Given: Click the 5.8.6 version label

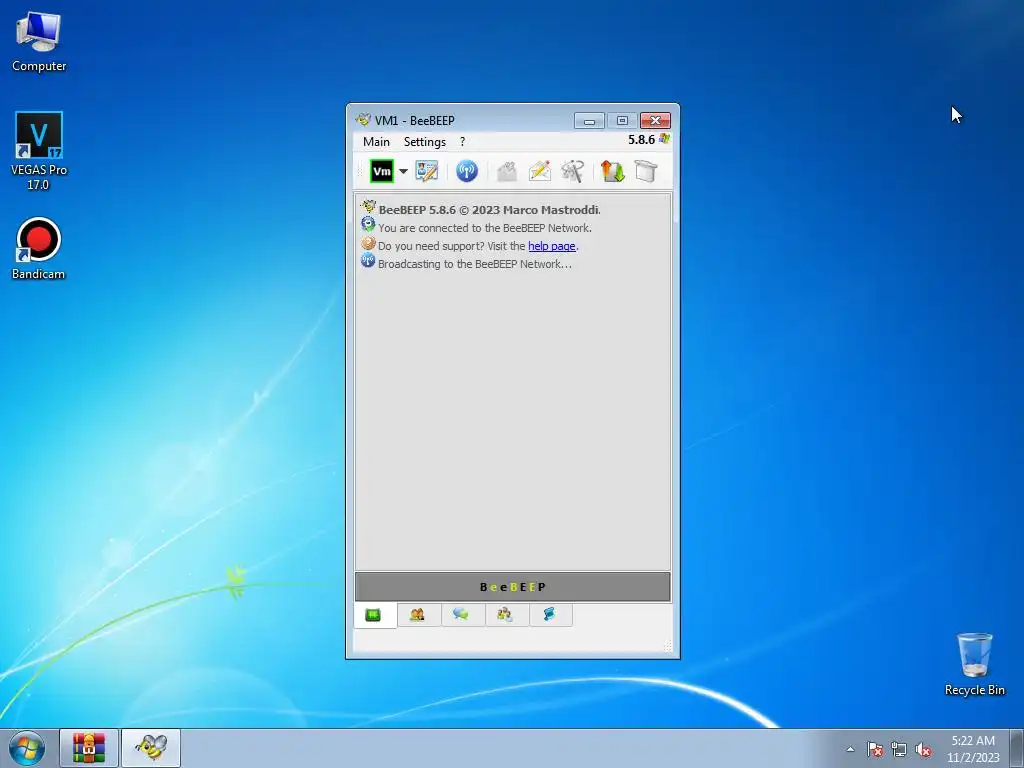Looking at the screenshot, I should (x=641, y=140).
